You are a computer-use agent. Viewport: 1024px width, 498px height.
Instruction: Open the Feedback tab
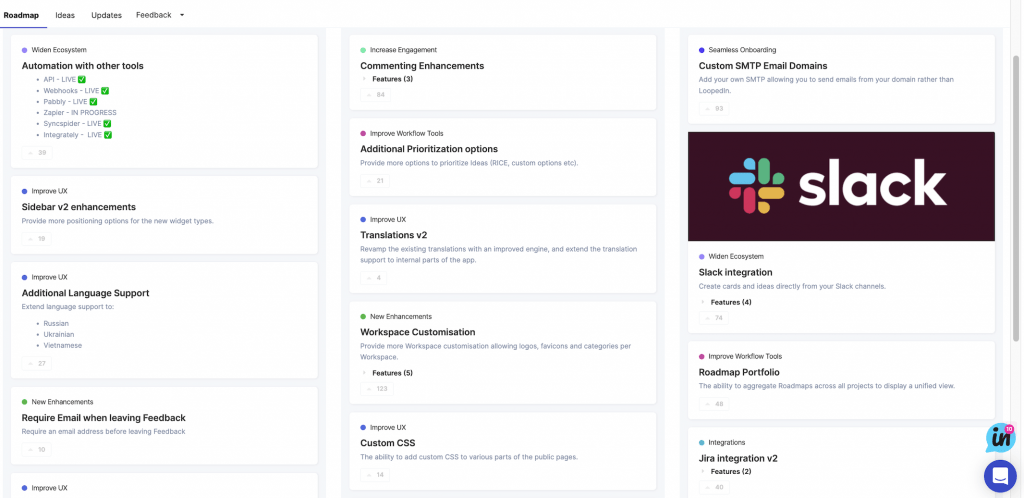[x=153, y=15]
